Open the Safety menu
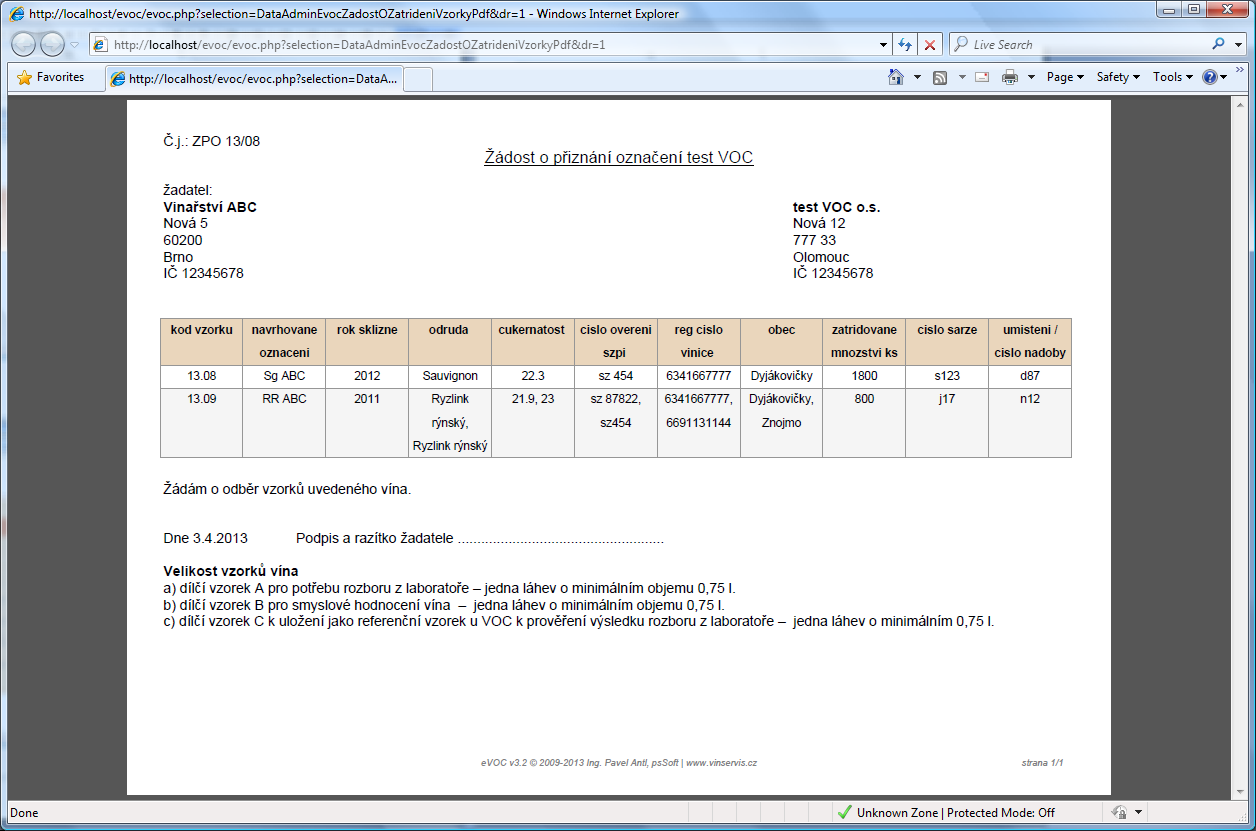Viewport: 1256px width, 831px height. (x=1118, y=77)
